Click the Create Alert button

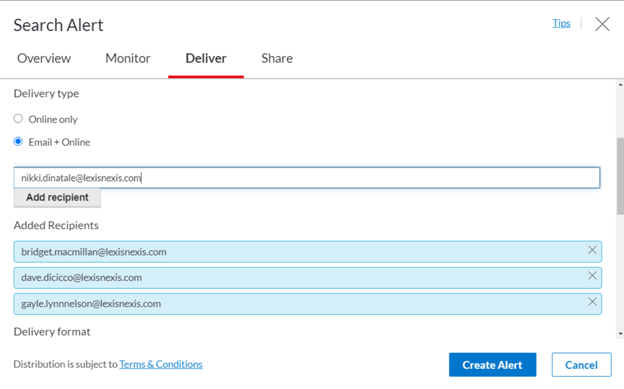(x=492, y=365)
